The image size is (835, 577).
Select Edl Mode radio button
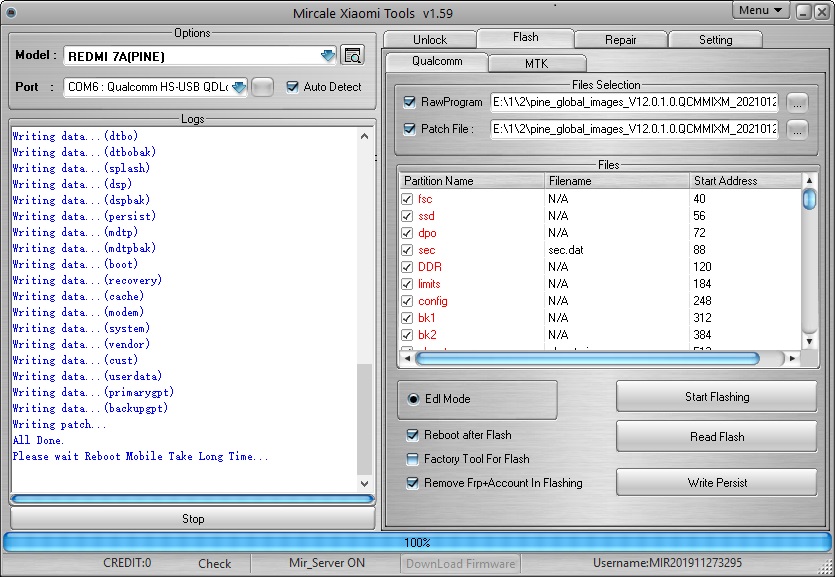[413, 399]
